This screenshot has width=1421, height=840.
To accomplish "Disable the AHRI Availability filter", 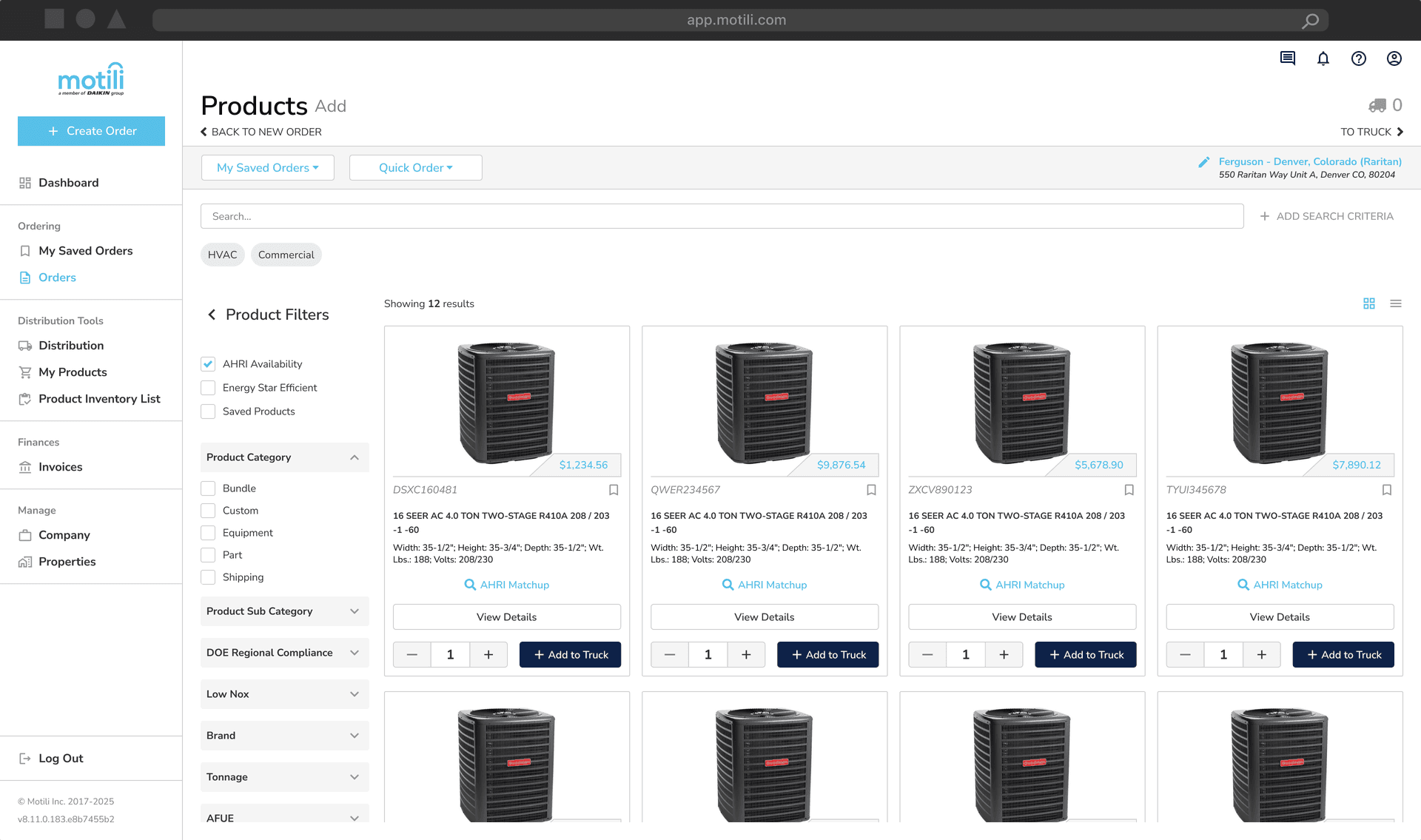I will click(x=207, y=363).
